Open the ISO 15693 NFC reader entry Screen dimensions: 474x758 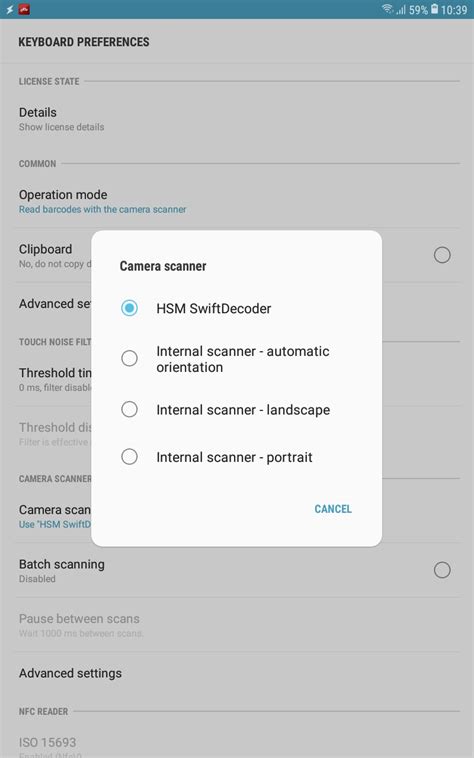[x=237, y=745]
